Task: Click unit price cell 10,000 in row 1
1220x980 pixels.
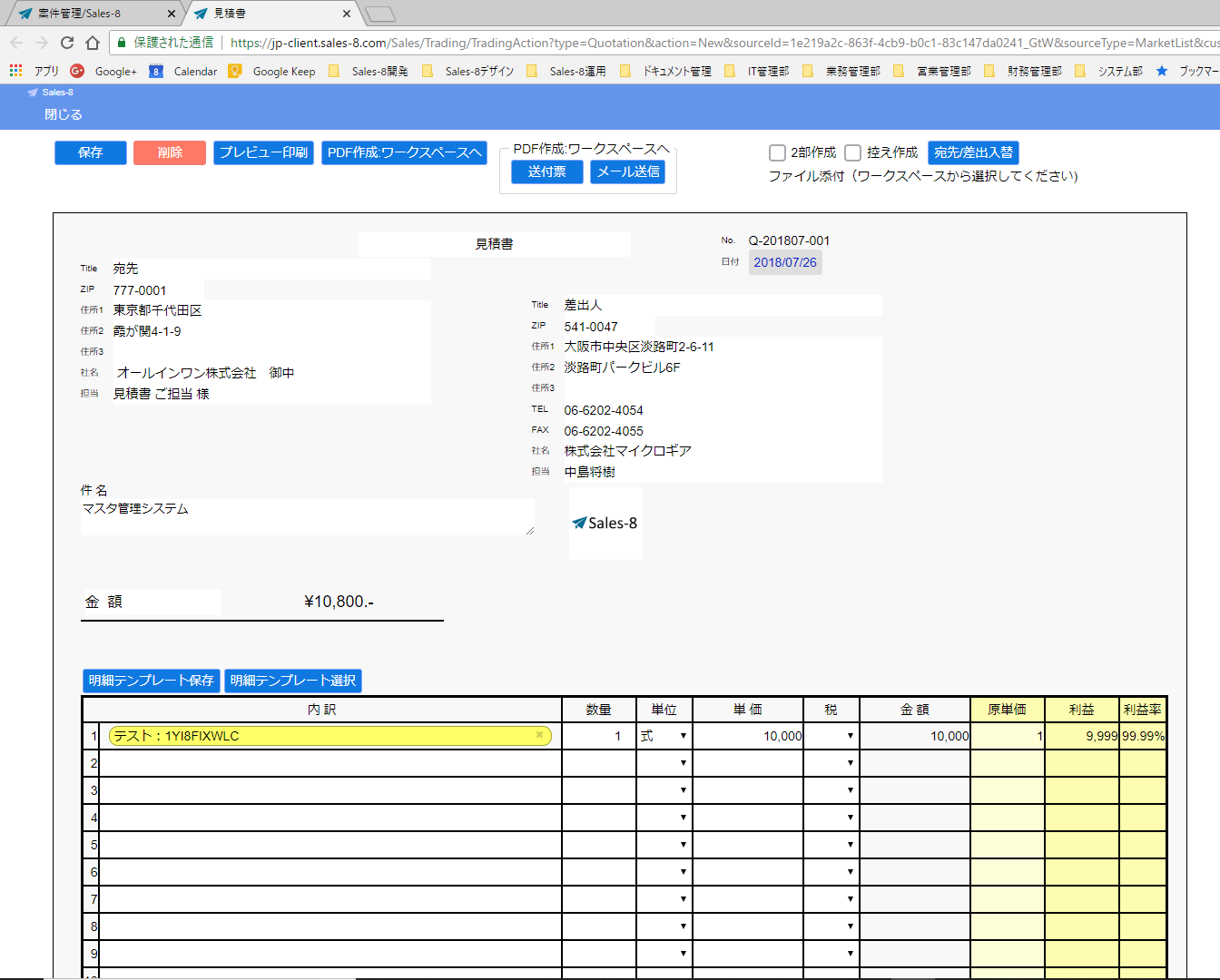Action: [748, 736]
